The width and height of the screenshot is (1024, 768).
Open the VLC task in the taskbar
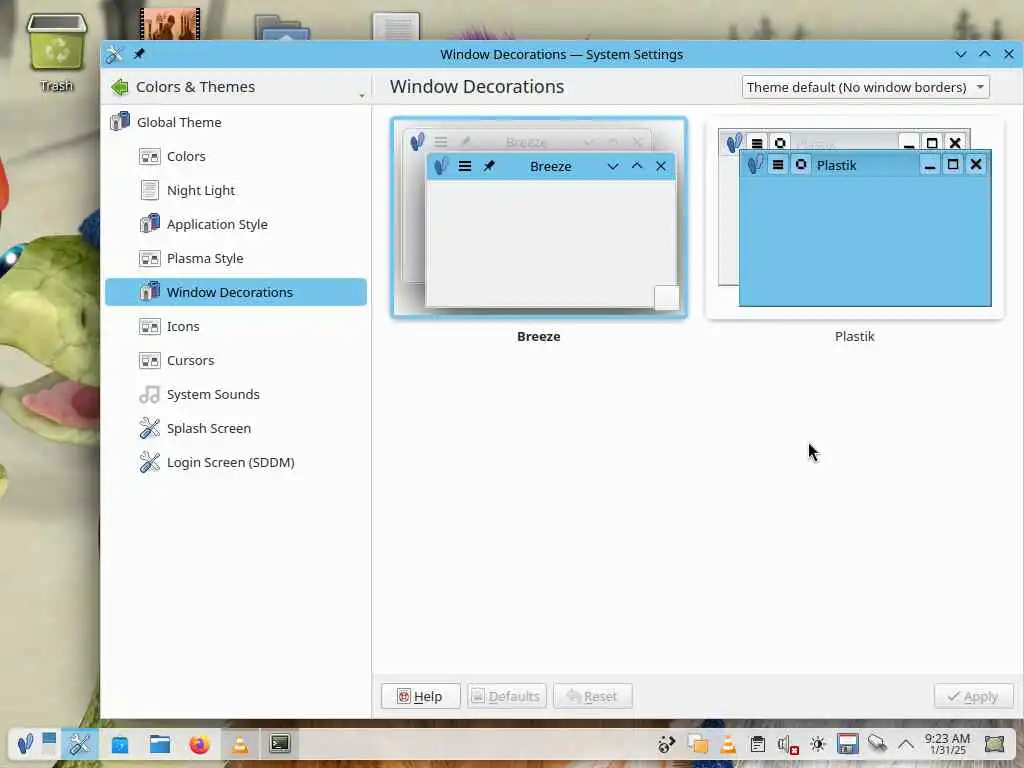pos(240,744)
